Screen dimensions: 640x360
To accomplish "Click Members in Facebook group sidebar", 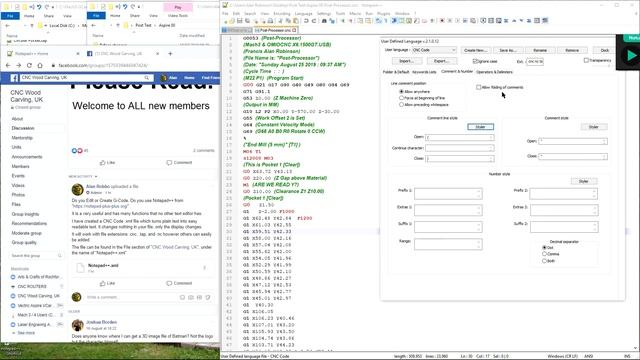I will click(20, 167).
